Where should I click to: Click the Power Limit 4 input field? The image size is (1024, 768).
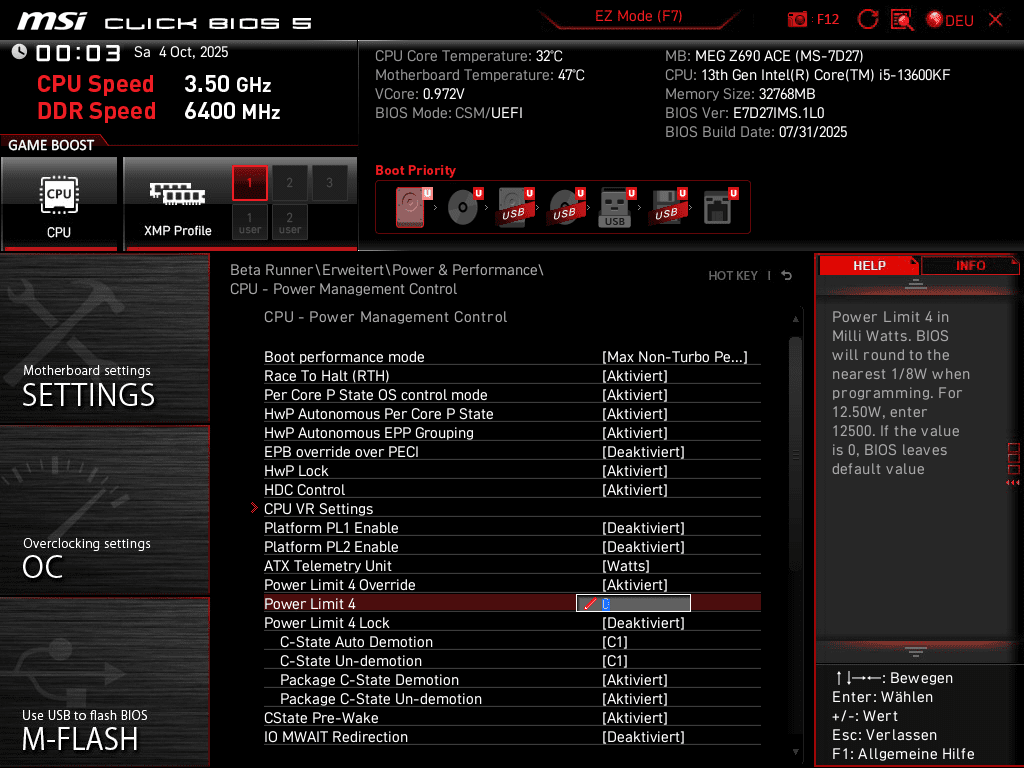(633, 603)
